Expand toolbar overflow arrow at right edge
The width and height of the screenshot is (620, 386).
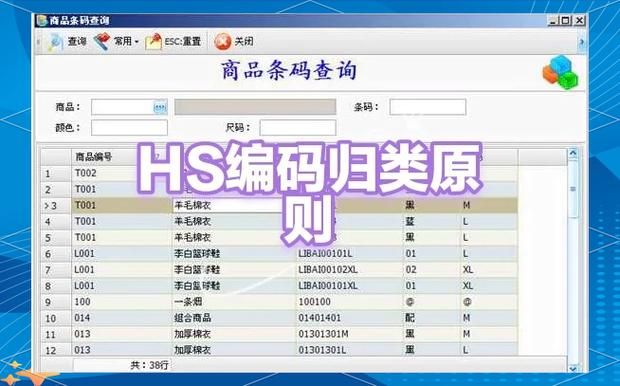pyautogui.click(x=582, y=42)
